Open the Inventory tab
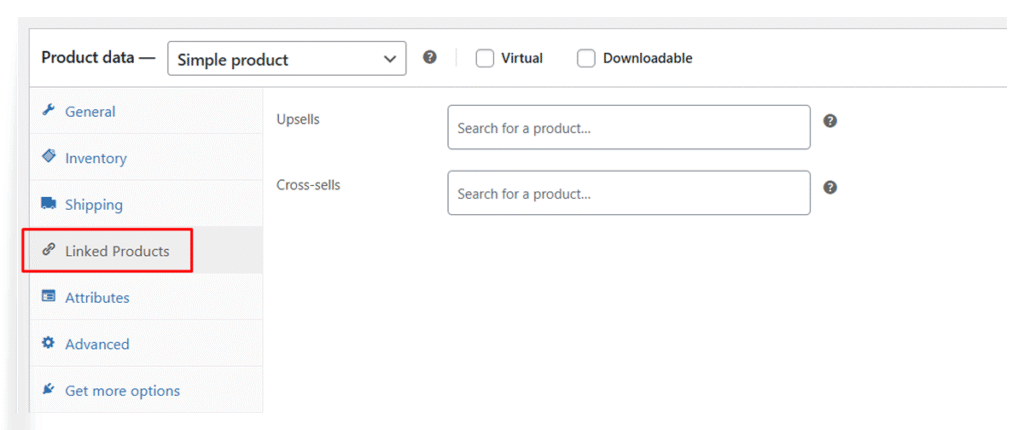This screenshot has height=430, width=1024. coord(96,158)
